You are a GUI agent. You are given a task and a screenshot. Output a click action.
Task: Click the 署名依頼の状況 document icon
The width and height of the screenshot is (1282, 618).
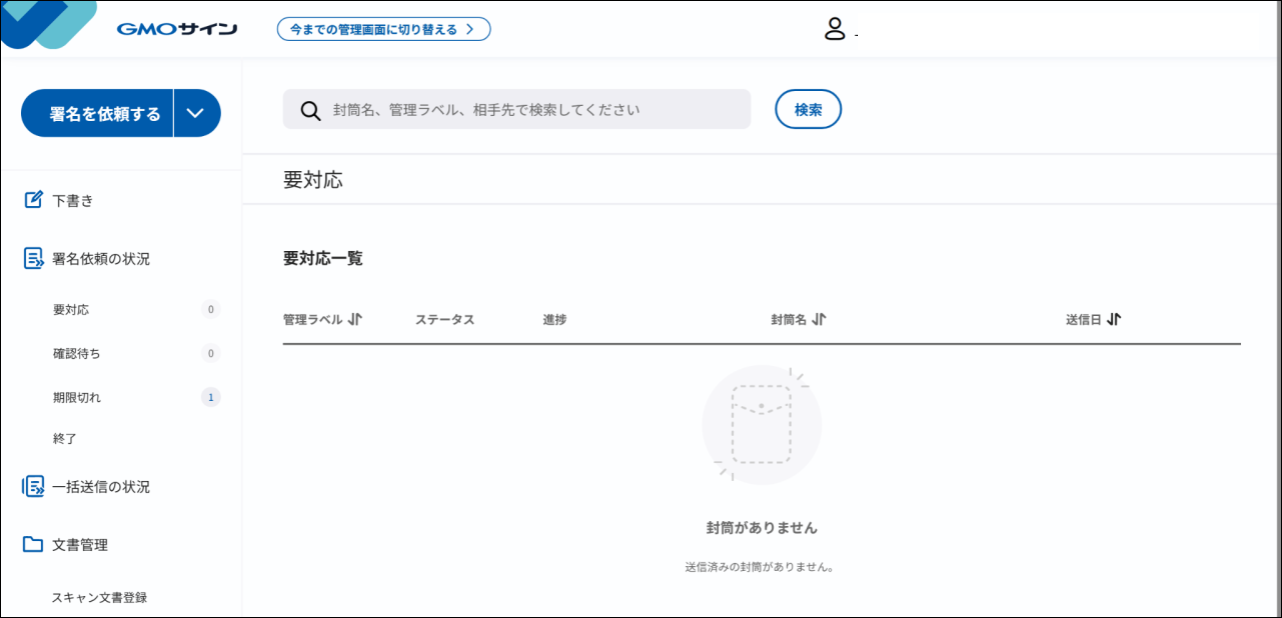click(34, 259)
